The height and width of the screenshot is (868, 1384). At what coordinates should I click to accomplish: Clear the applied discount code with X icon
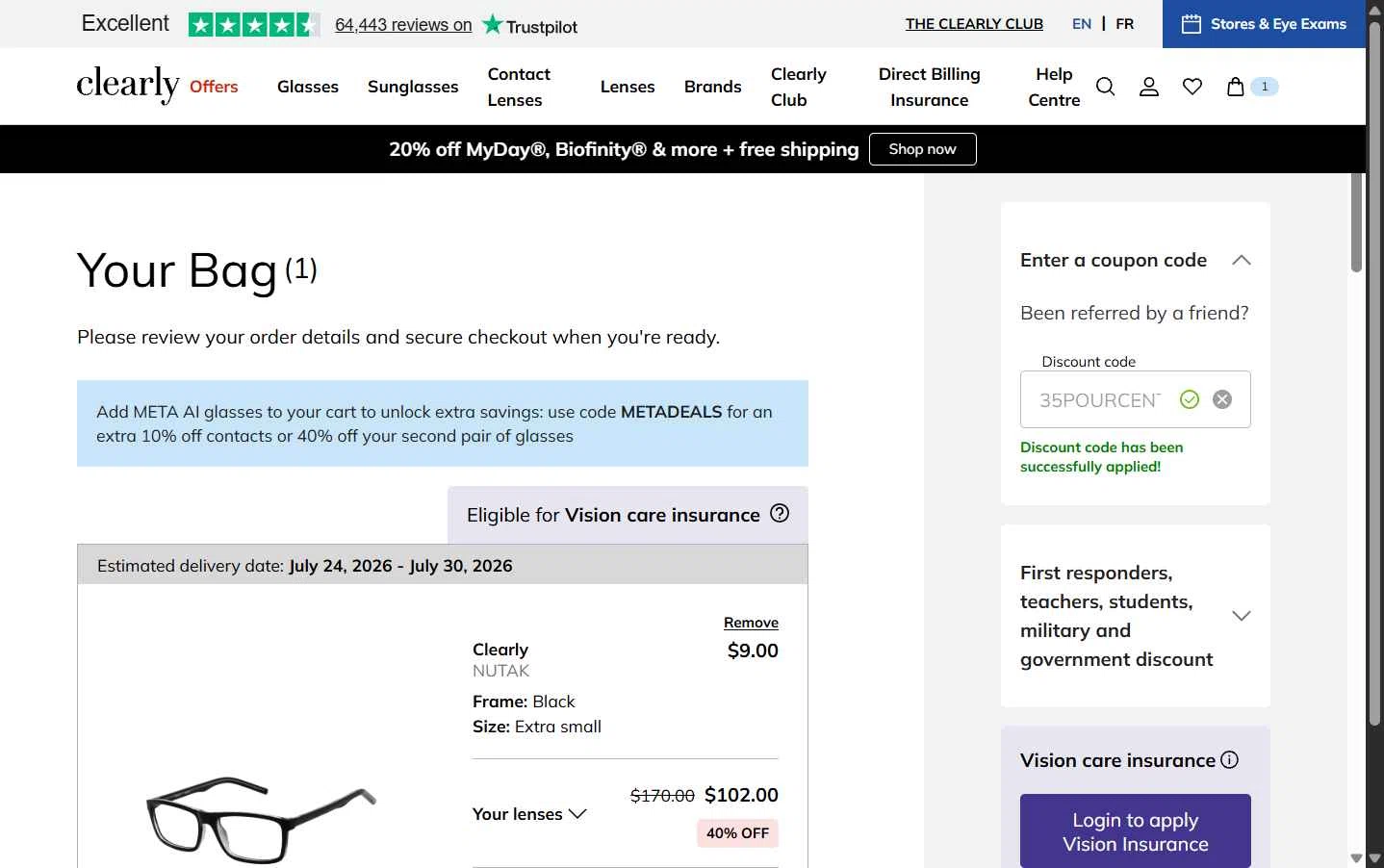[1222, 399]
